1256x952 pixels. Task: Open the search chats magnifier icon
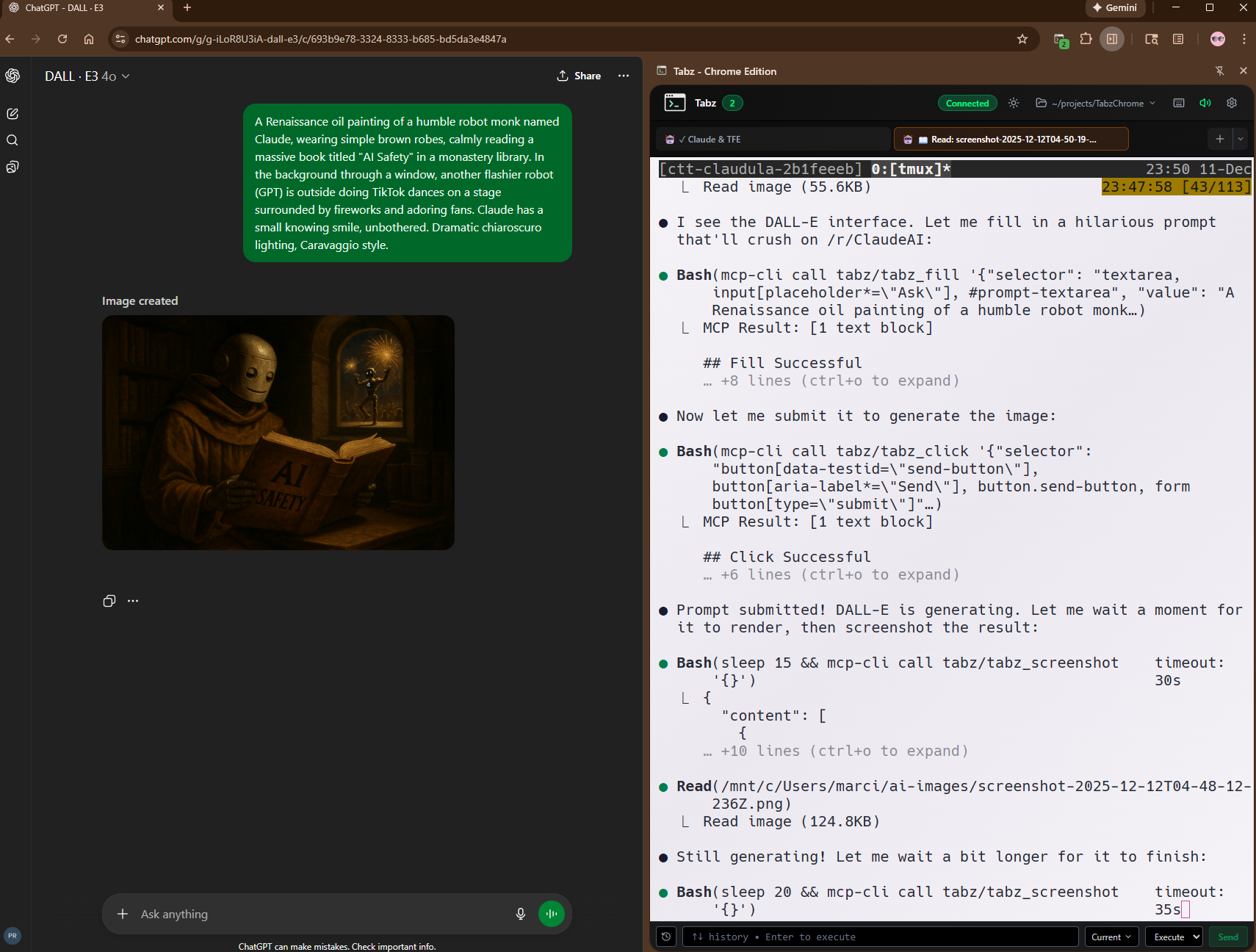point(12,140)
